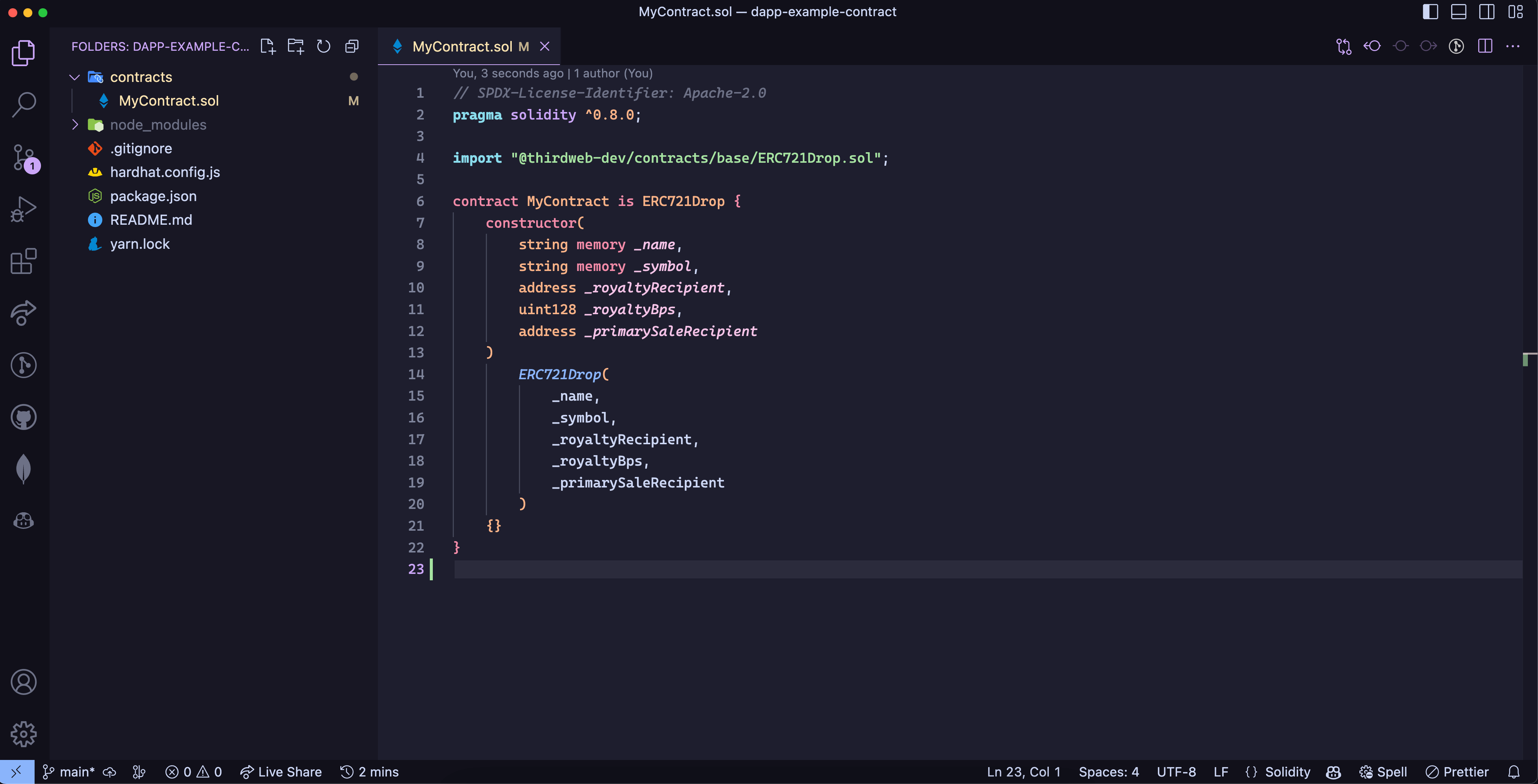
Task: Collapse the contracts folder
Action: (74, 77)
